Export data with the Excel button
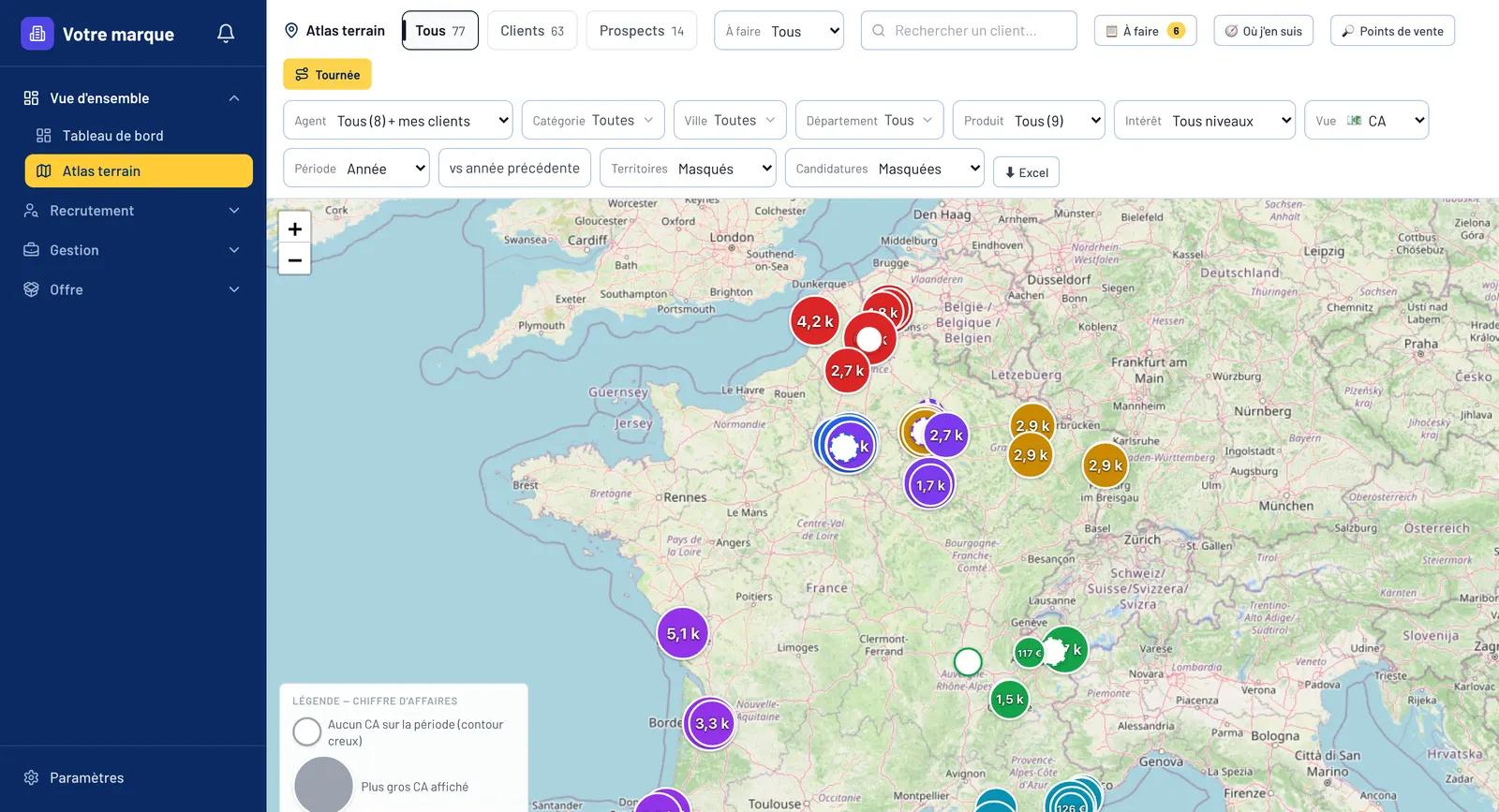The height and width of the screenshot is (812, 1499). [1027, 172]
